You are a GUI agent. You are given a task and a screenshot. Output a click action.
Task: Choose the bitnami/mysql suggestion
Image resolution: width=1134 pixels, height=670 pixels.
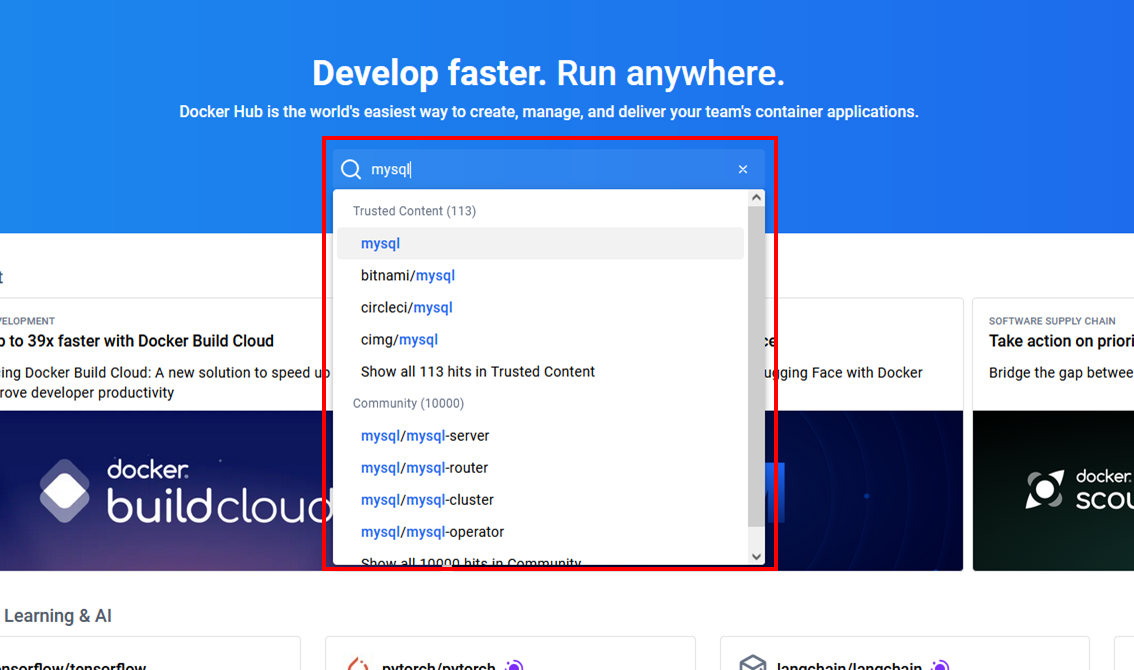[540, 276]
